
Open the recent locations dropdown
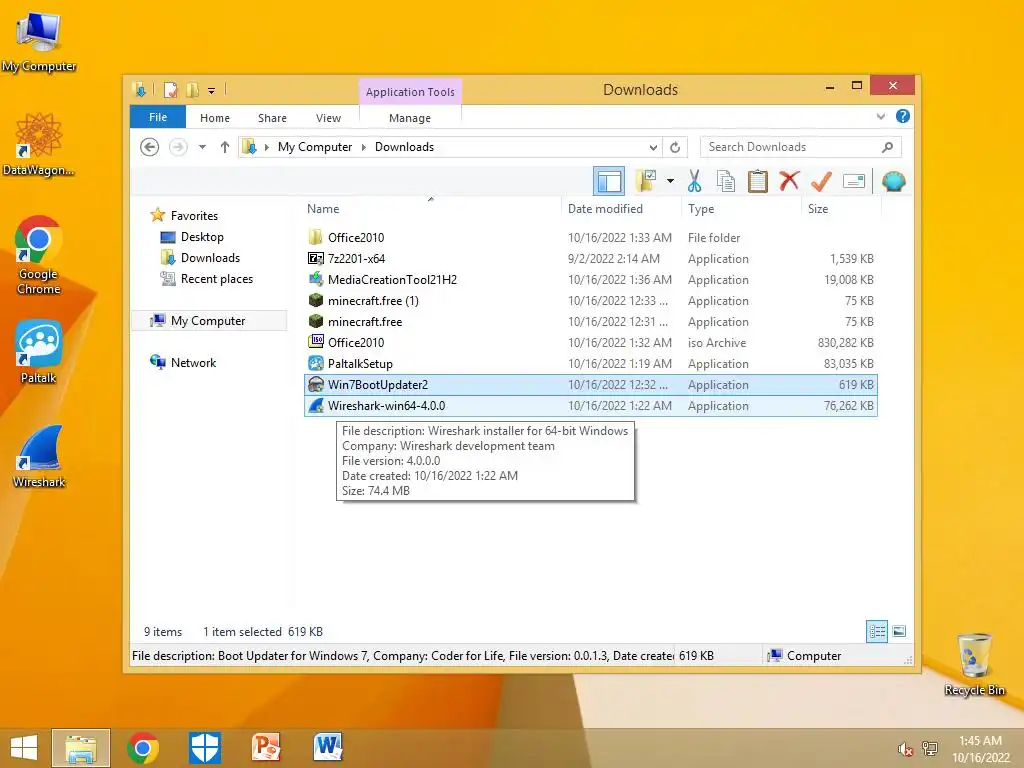202,147
